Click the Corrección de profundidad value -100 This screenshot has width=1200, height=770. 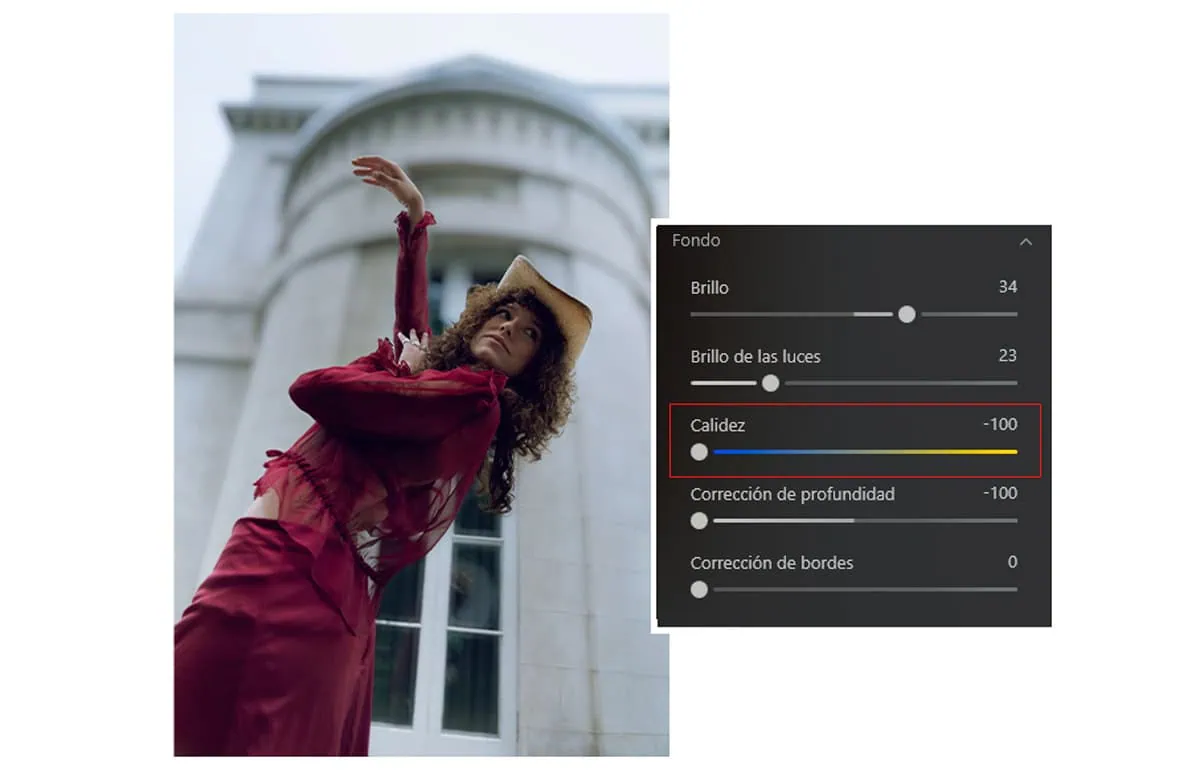point(1000,493)
